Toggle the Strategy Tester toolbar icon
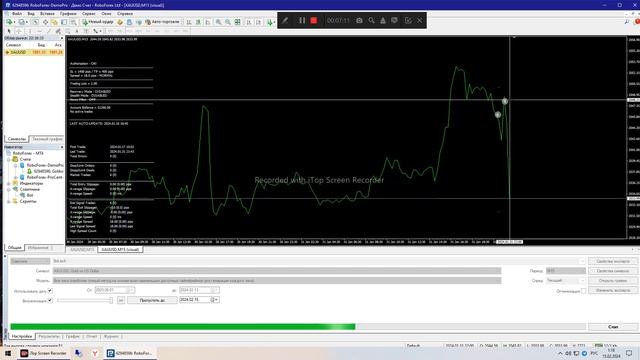 [x=73, y=22]
